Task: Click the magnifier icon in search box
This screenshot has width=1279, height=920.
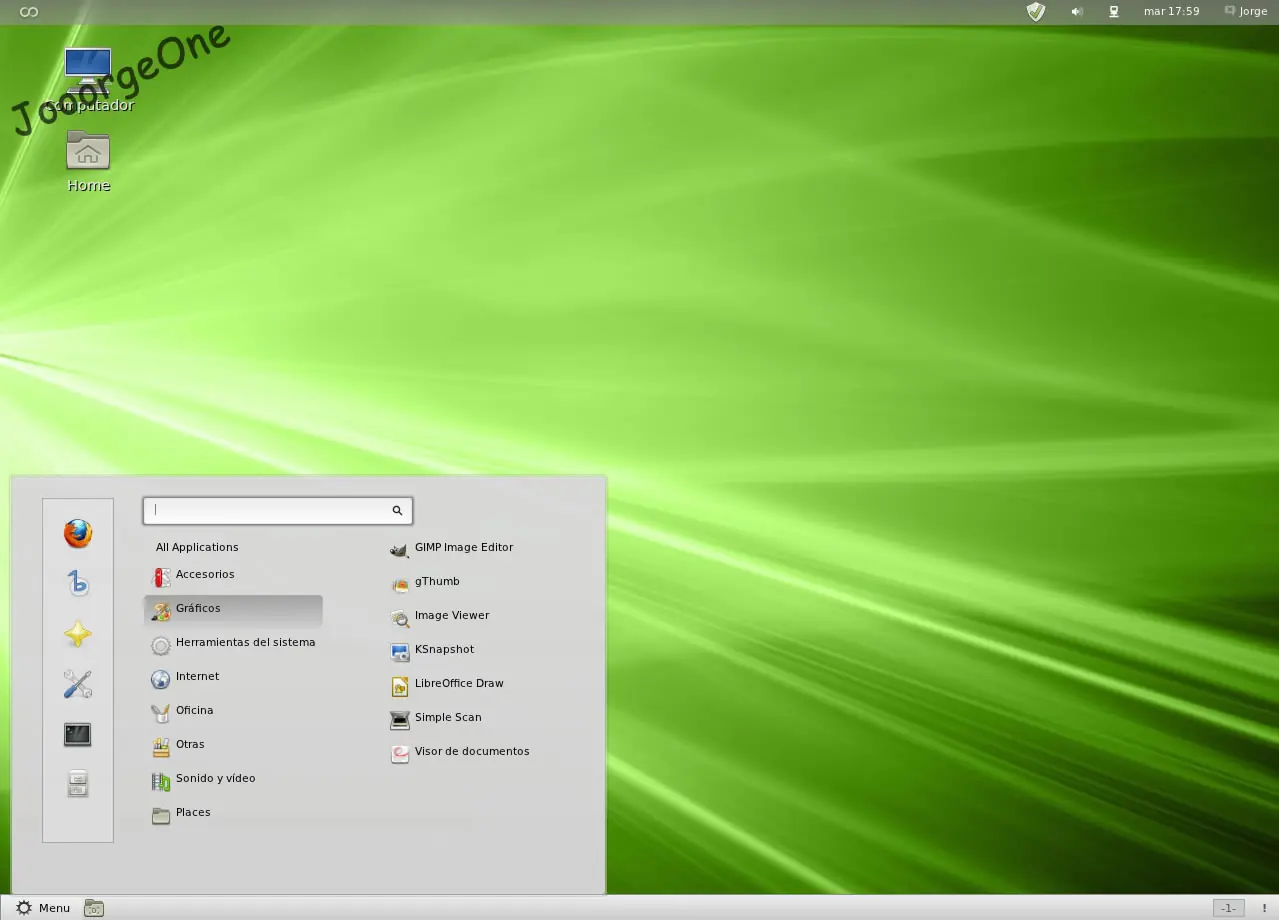Action: click(x=397, y=511)
